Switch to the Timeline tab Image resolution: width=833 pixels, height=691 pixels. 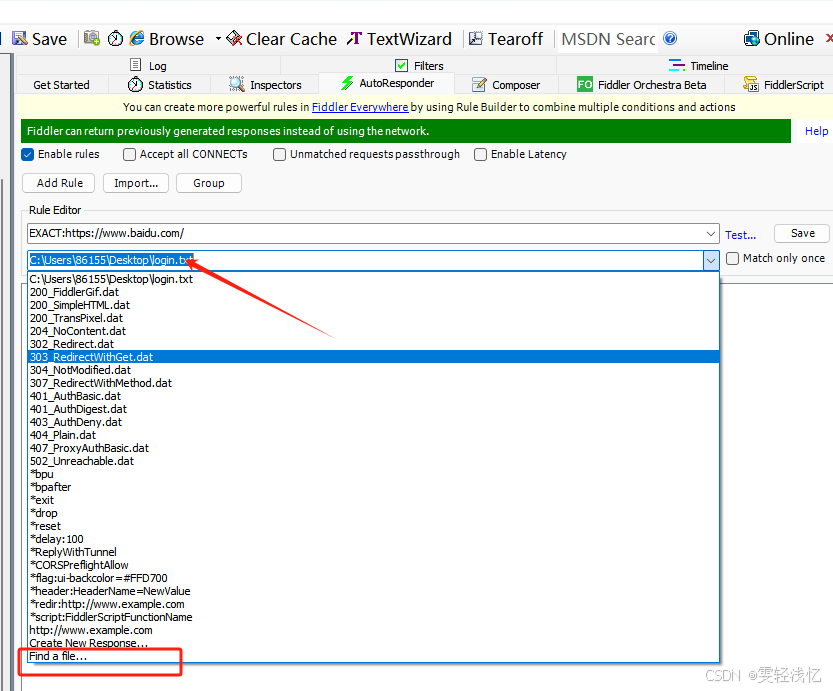698,65
